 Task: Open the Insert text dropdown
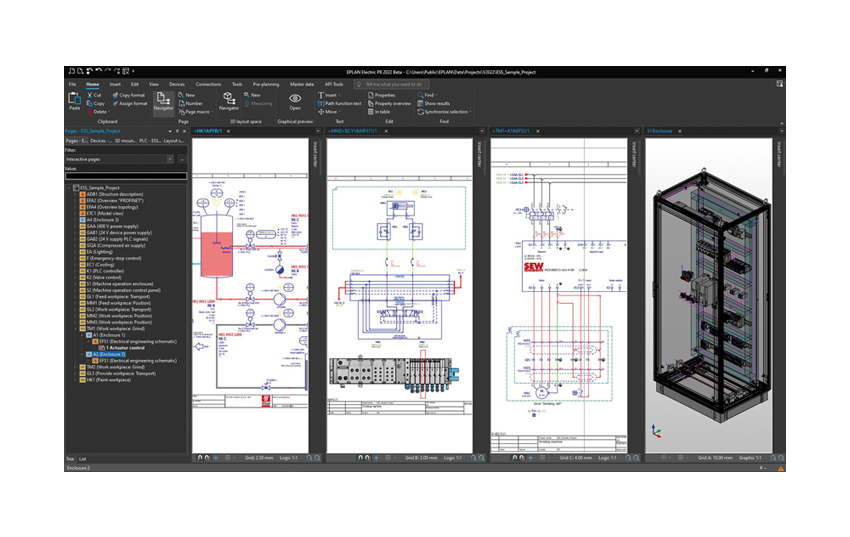click(x=339, y=95)
